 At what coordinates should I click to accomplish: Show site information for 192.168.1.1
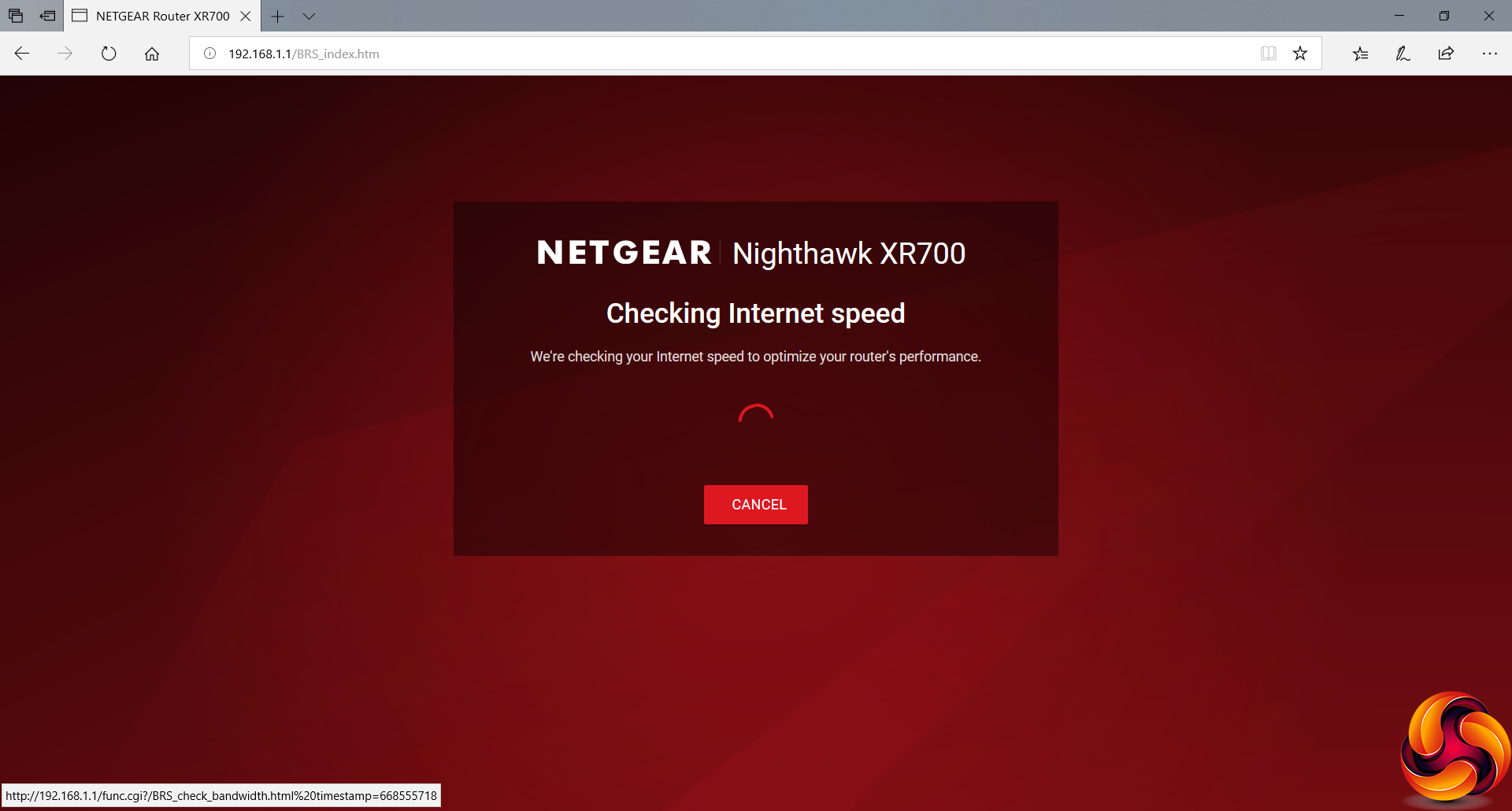tap(210, 54)
